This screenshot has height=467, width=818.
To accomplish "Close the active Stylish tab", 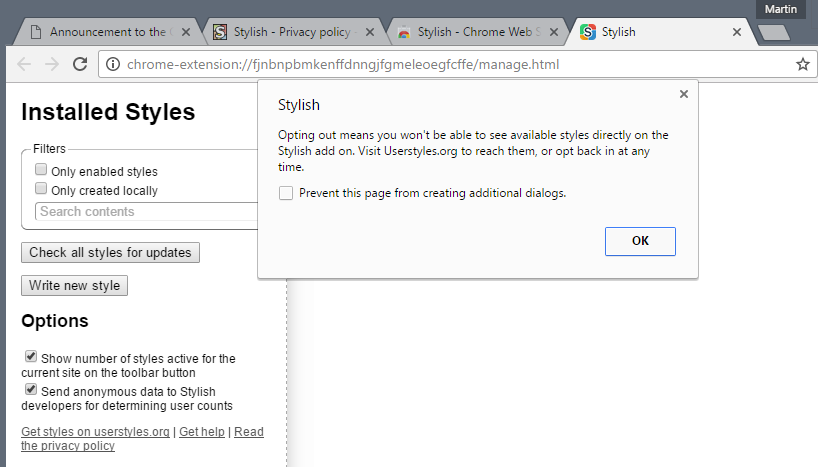I will 737,32.
